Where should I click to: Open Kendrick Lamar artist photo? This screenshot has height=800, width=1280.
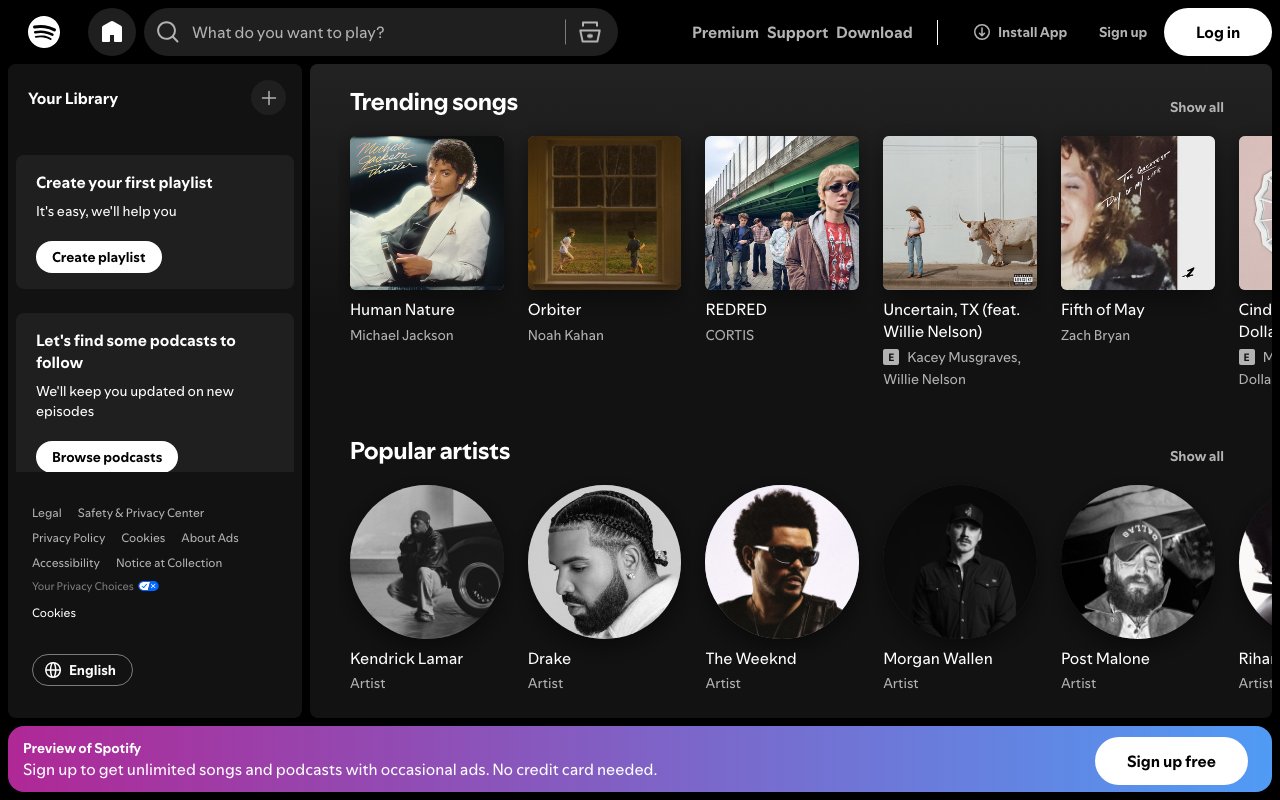pyautogui.click(x=427, y=562)
